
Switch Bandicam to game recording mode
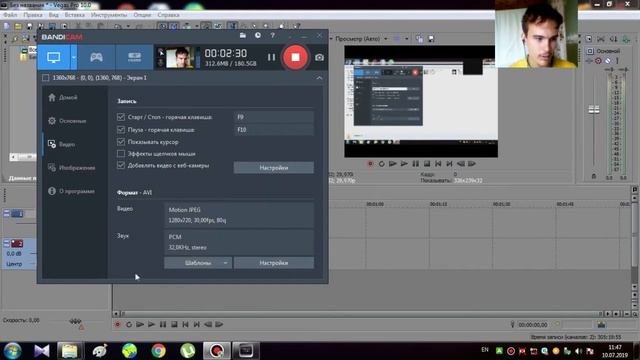pos(96,57)
